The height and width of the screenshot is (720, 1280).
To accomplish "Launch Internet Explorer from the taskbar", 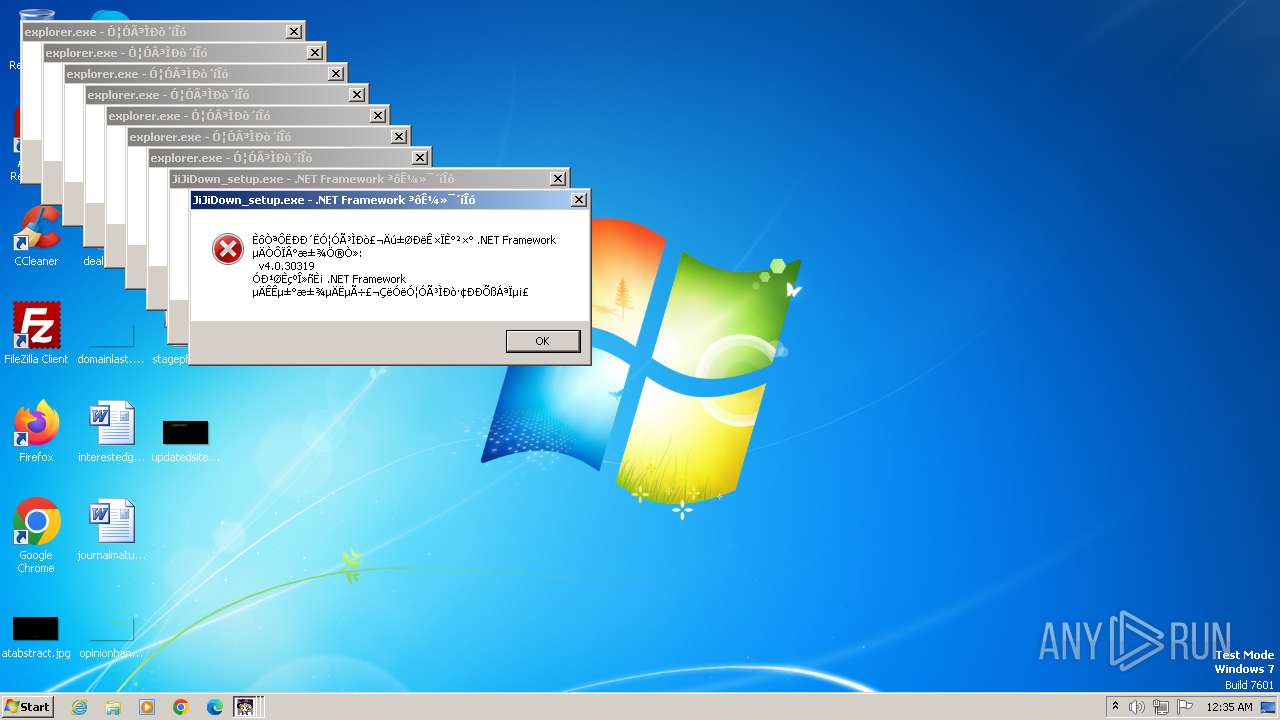I will (79, 707).
